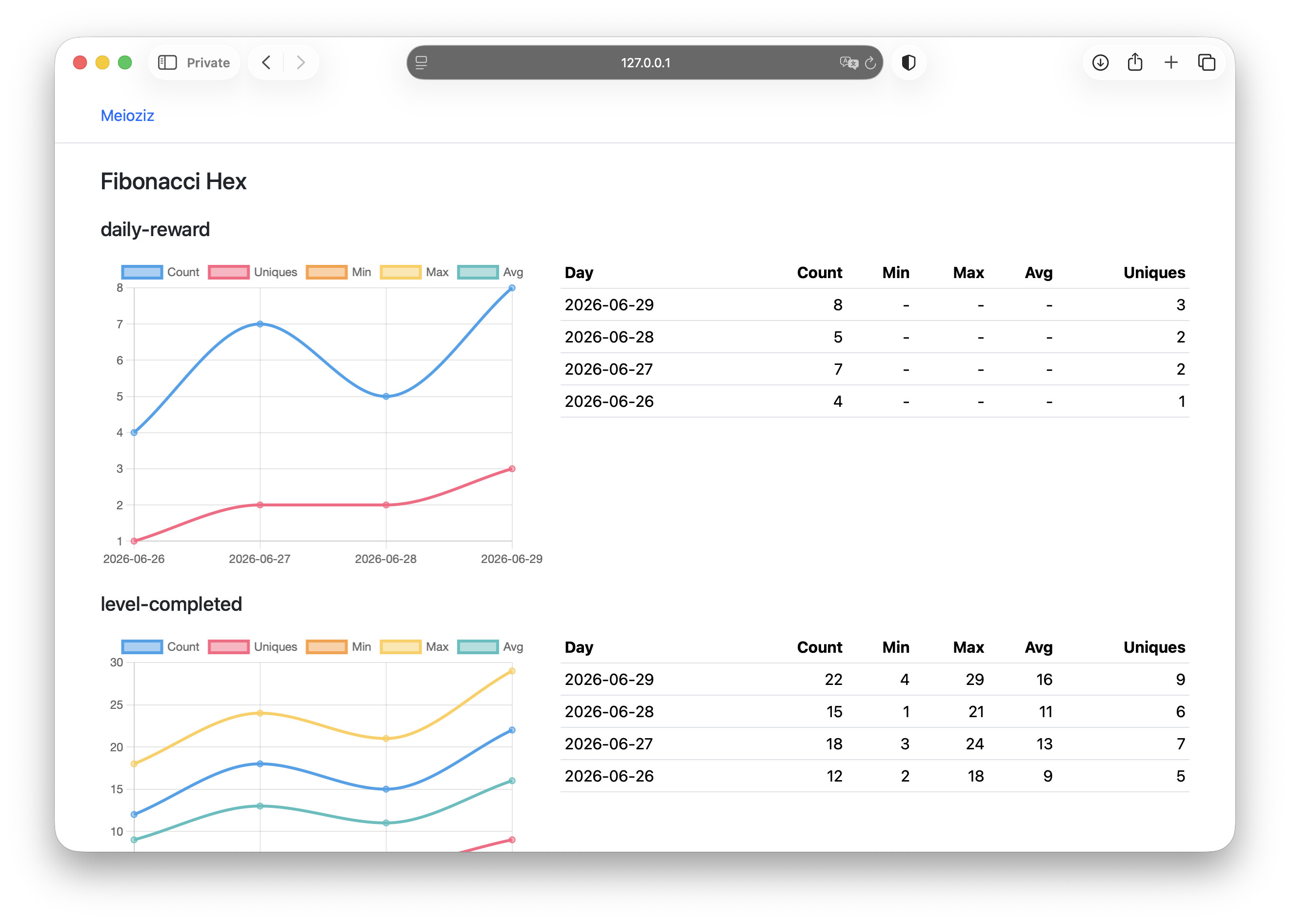Click the forward navigation arrow
The width and height of the screenshot is (1290, 924).
coord(301,62)
